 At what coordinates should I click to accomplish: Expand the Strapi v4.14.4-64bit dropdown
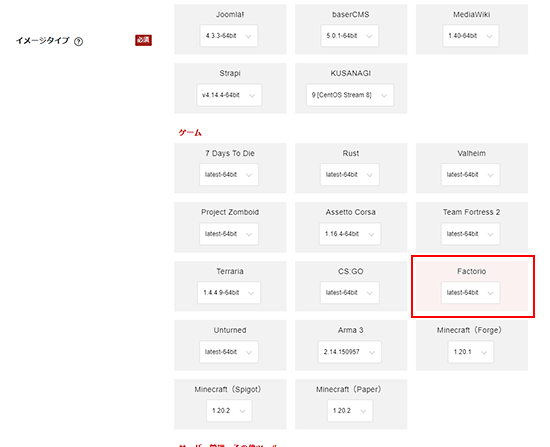tap(229, 95)
